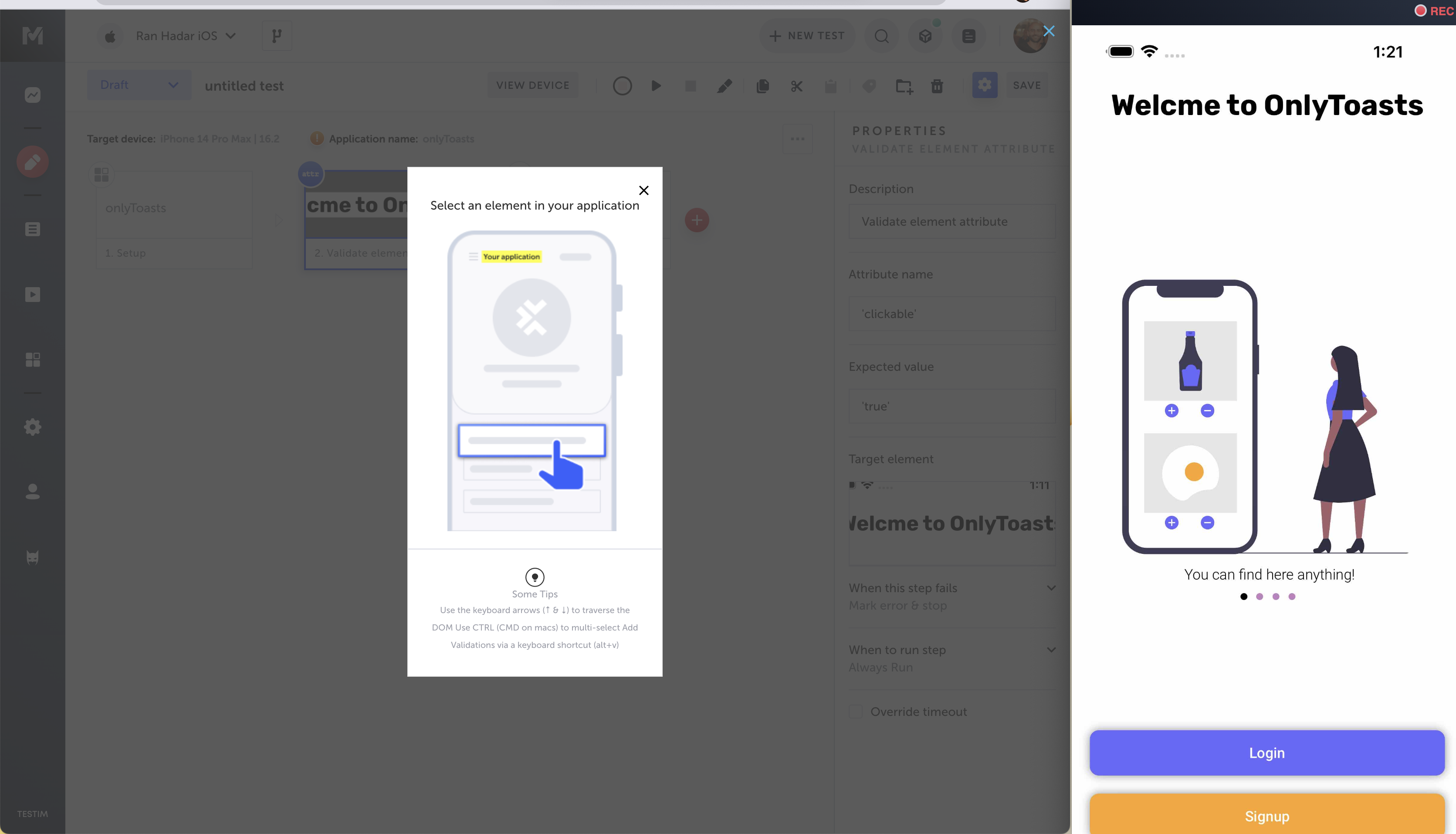Screen dimensions: 1456x834
Task: Open the Ran Hadar iOS project dropdown
Action: (186, 36)
